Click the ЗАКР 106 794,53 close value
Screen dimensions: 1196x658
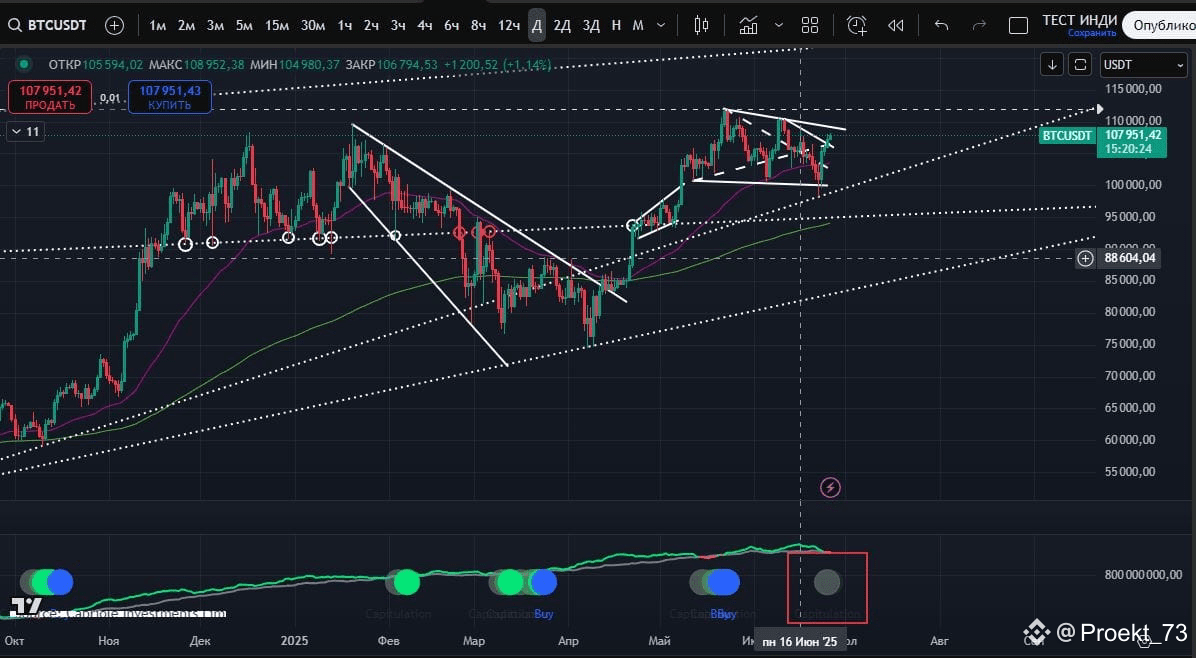(x=392, y=65)
